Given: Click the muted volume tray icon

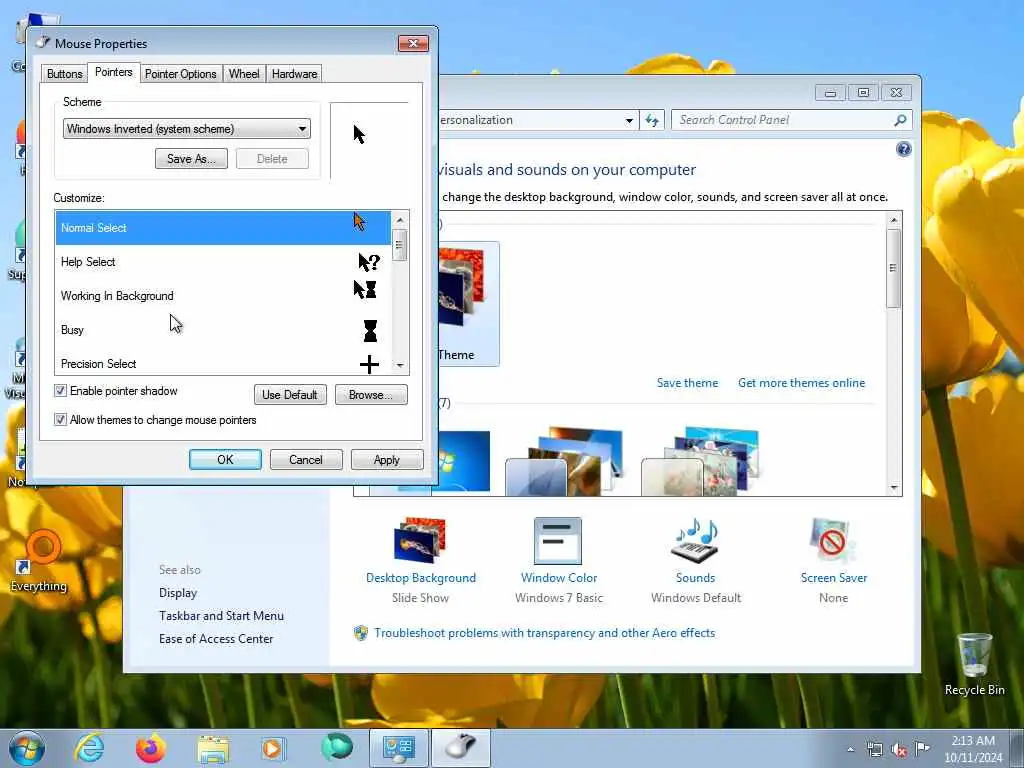Looking at the screenshot, I should pos(899,749).
